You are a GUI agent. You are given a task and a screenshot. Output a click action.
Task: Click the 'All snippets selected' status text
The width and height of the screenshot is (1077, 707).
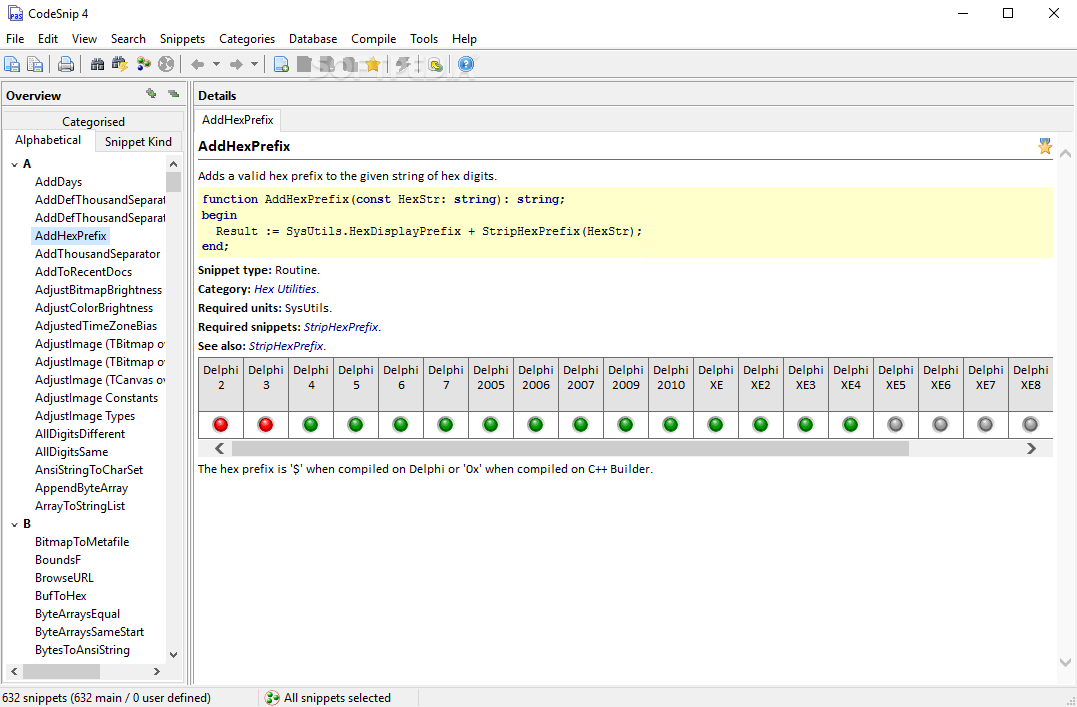point(337,698)
